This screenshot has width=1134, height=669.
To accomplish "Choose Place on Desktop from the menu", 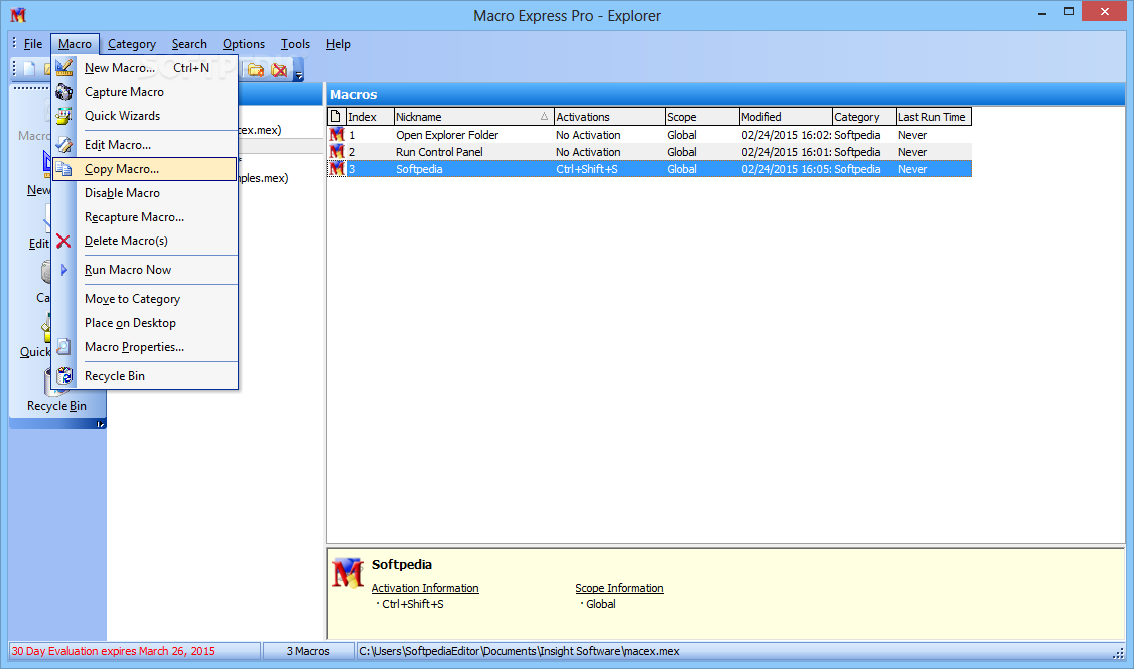I will 145,323.
